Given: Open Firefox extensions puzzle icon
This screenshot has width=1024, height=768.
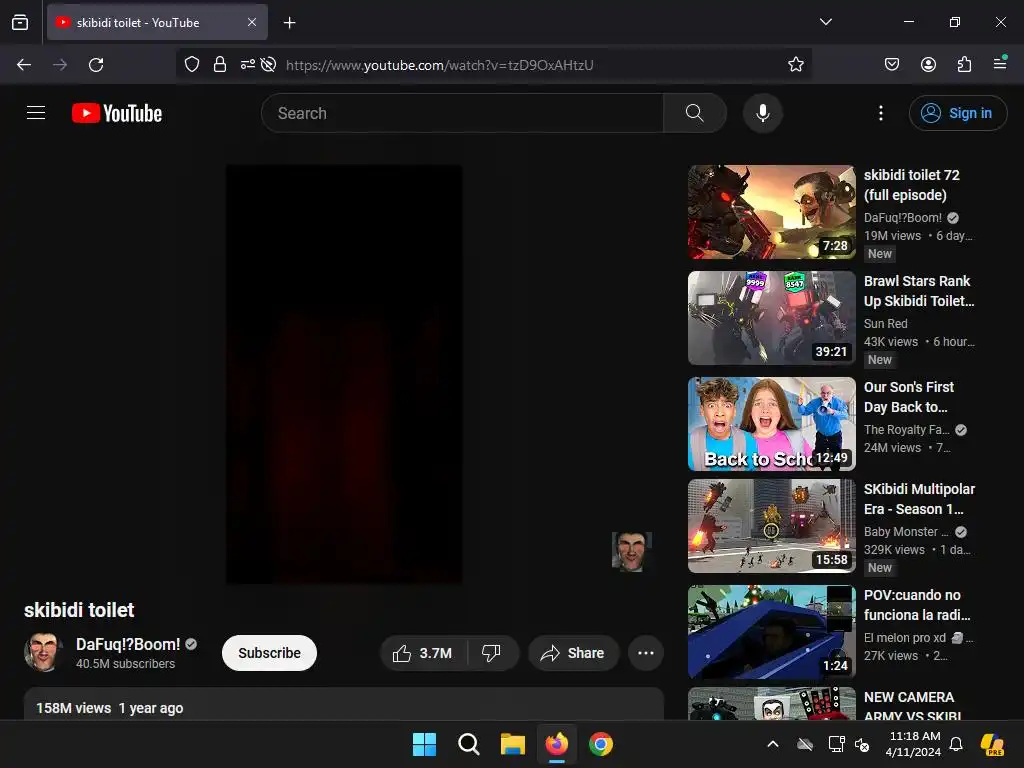Looking at the screenshot, I should click(x=964, y=64).
